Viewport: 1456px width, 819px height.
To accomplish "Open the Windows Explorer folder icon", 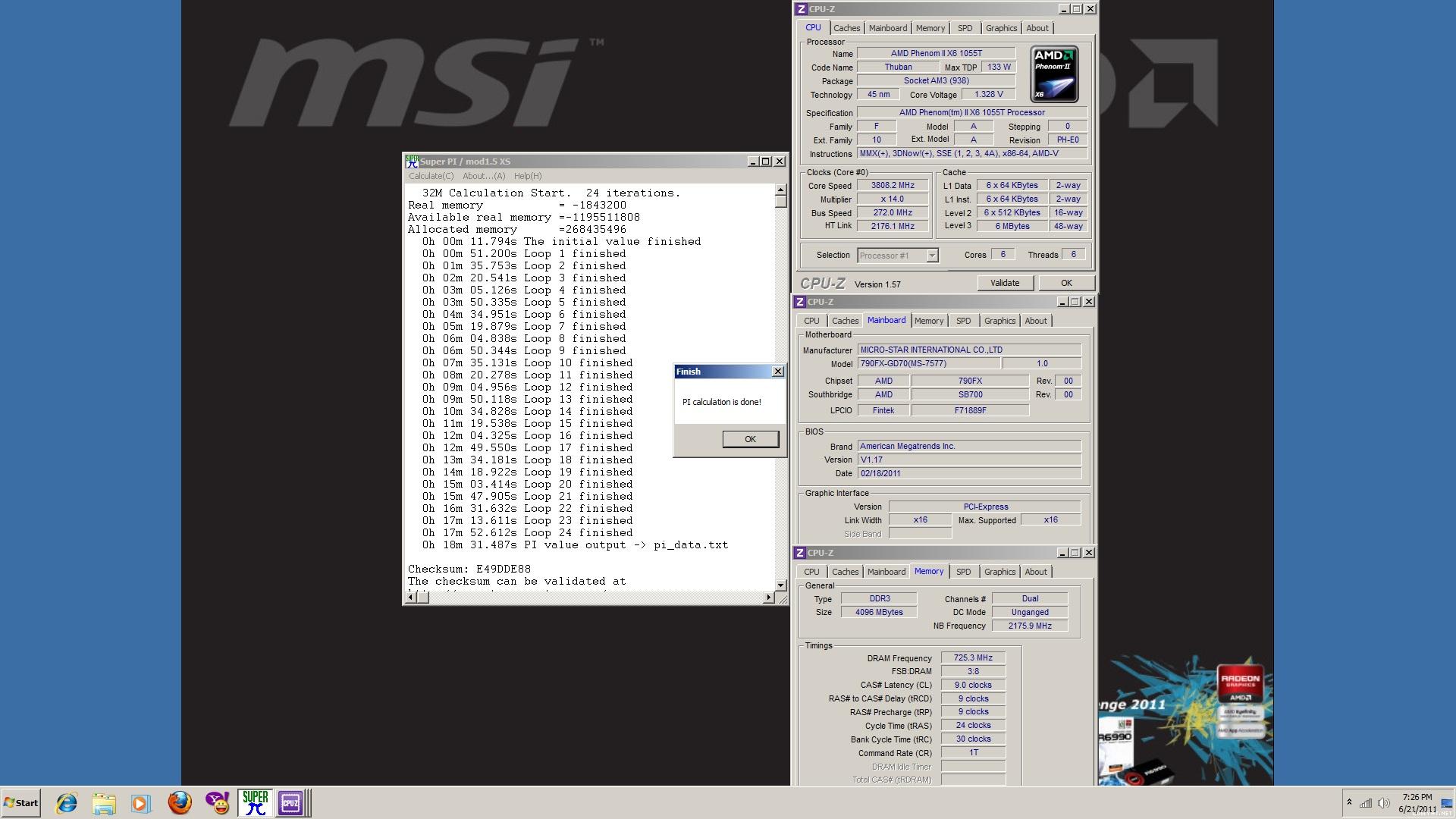I will click(104, 803).
